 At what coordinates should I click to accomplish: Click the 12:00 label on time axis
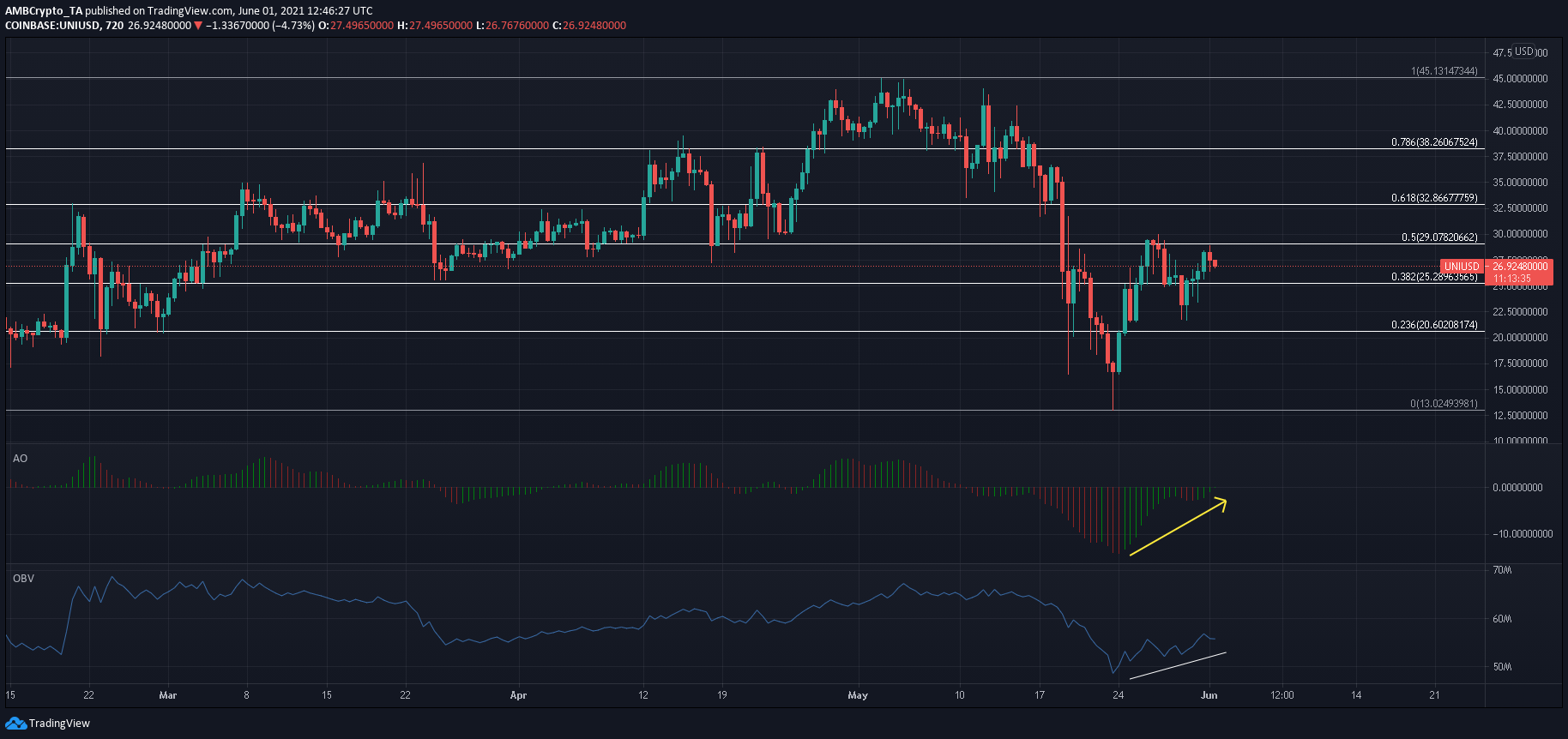(1282, 695)
